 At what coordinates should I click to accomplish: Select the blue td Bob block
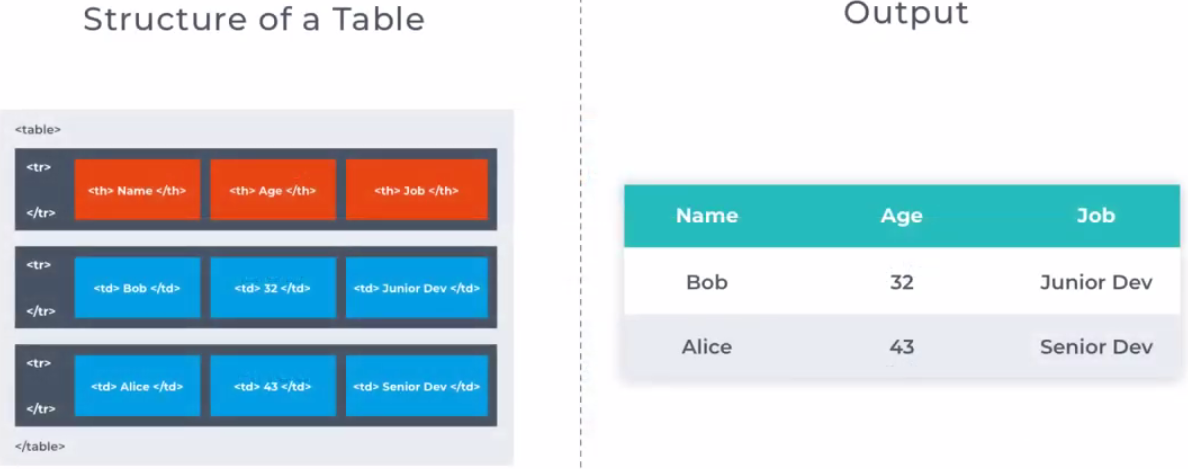[x=137, y=288]
